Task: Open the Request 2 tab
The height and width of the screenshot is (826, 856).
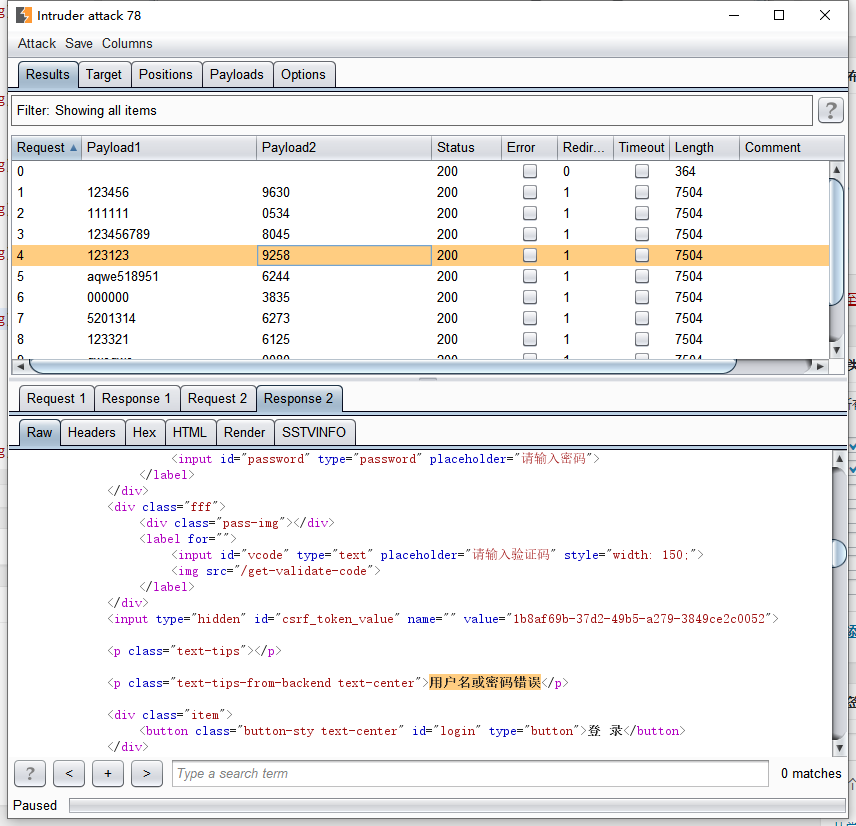Action: click(217, 399)
